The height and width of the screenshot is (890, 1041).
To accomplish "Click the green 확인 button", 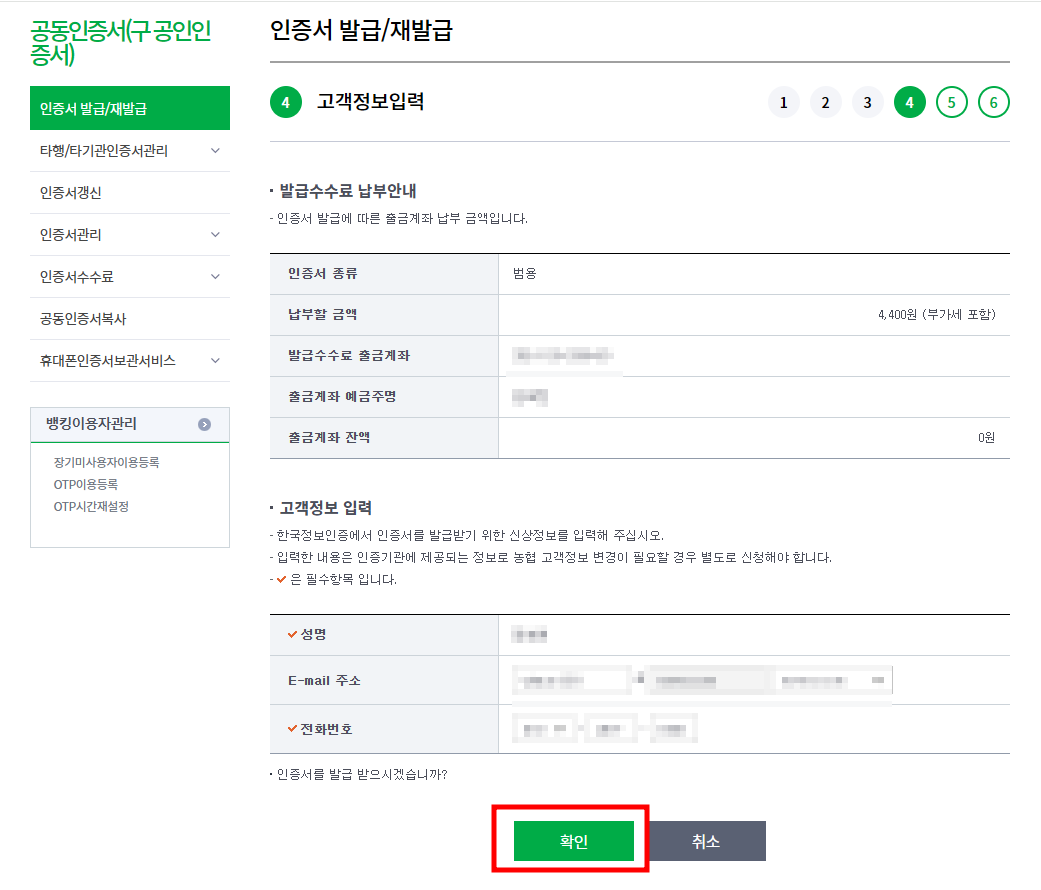I will pos(574,841).
